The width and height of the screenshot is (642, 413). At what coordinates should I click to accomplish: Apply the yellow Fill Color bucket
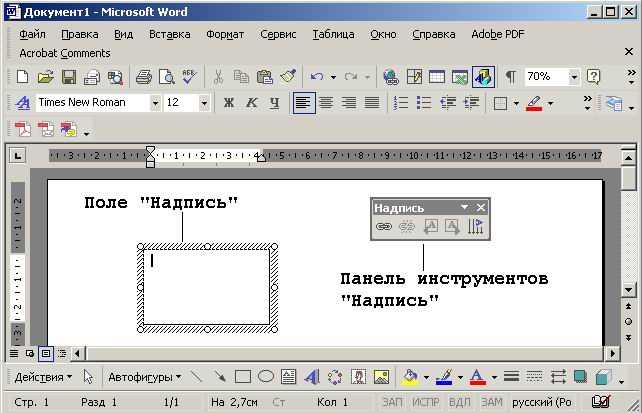410,377
